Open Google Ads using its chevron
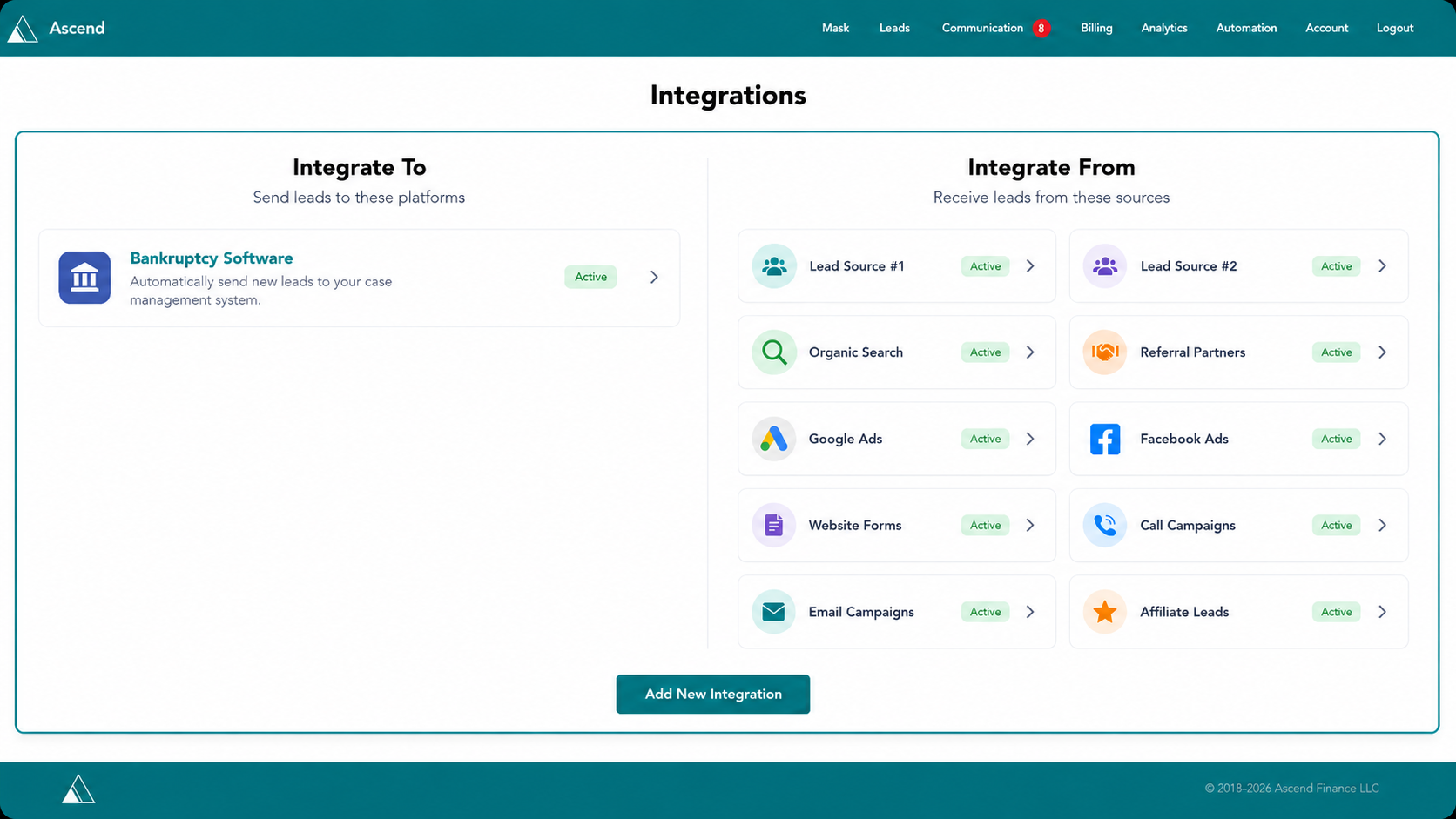 (x=1030, y=439)
